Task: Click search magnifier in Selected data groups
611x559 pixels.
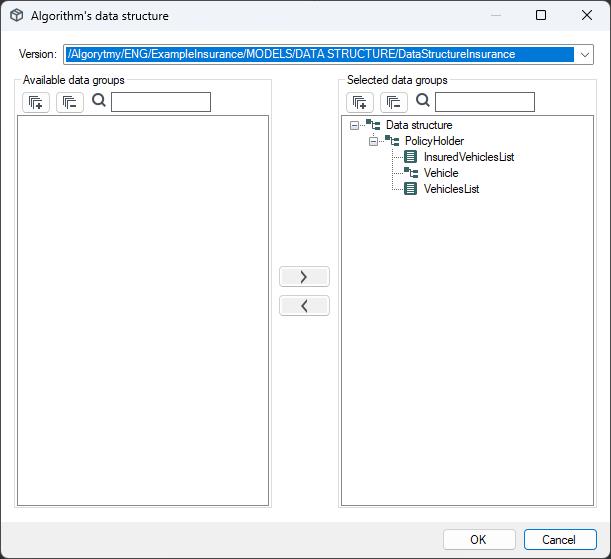Action: [x=423, y=101]
